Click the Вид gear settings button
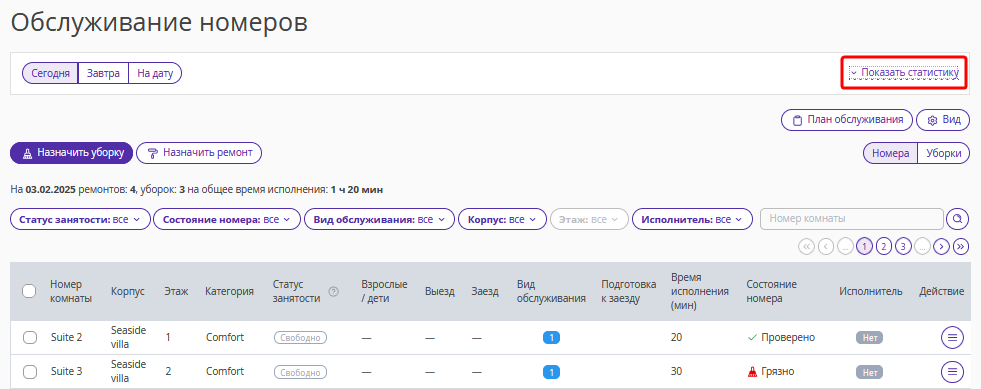This screenshot has width=981, height=389. click(942, 119)
